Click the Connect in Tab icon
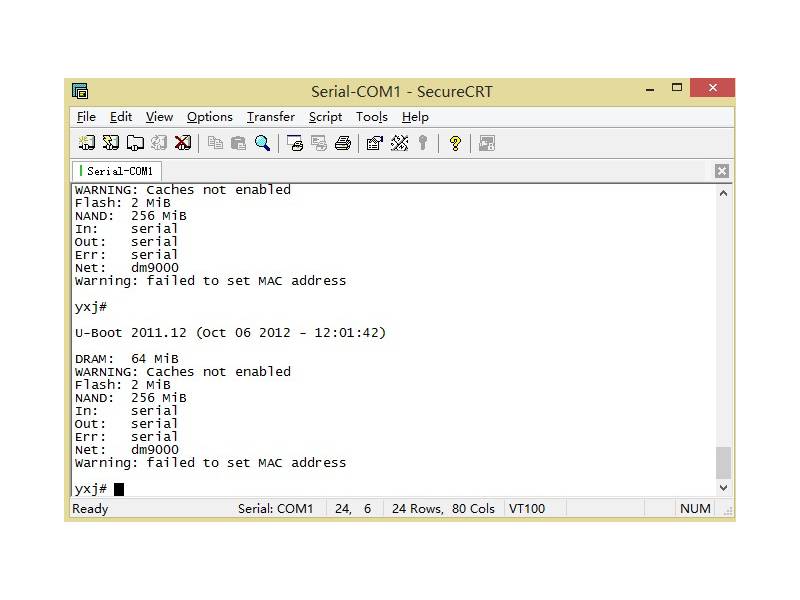The image size is (800, 600). point(135,143)
